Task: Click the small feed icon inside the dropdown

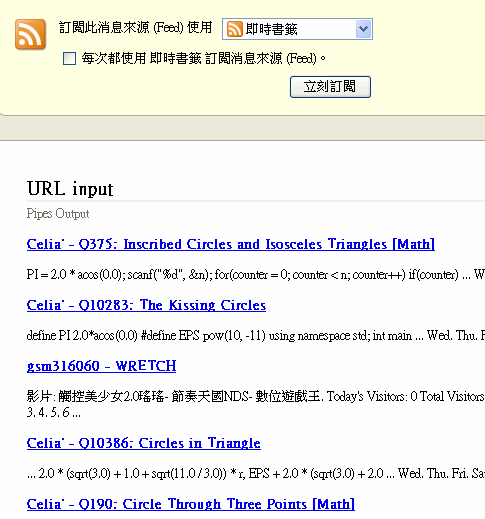Action: pos(234,29)
